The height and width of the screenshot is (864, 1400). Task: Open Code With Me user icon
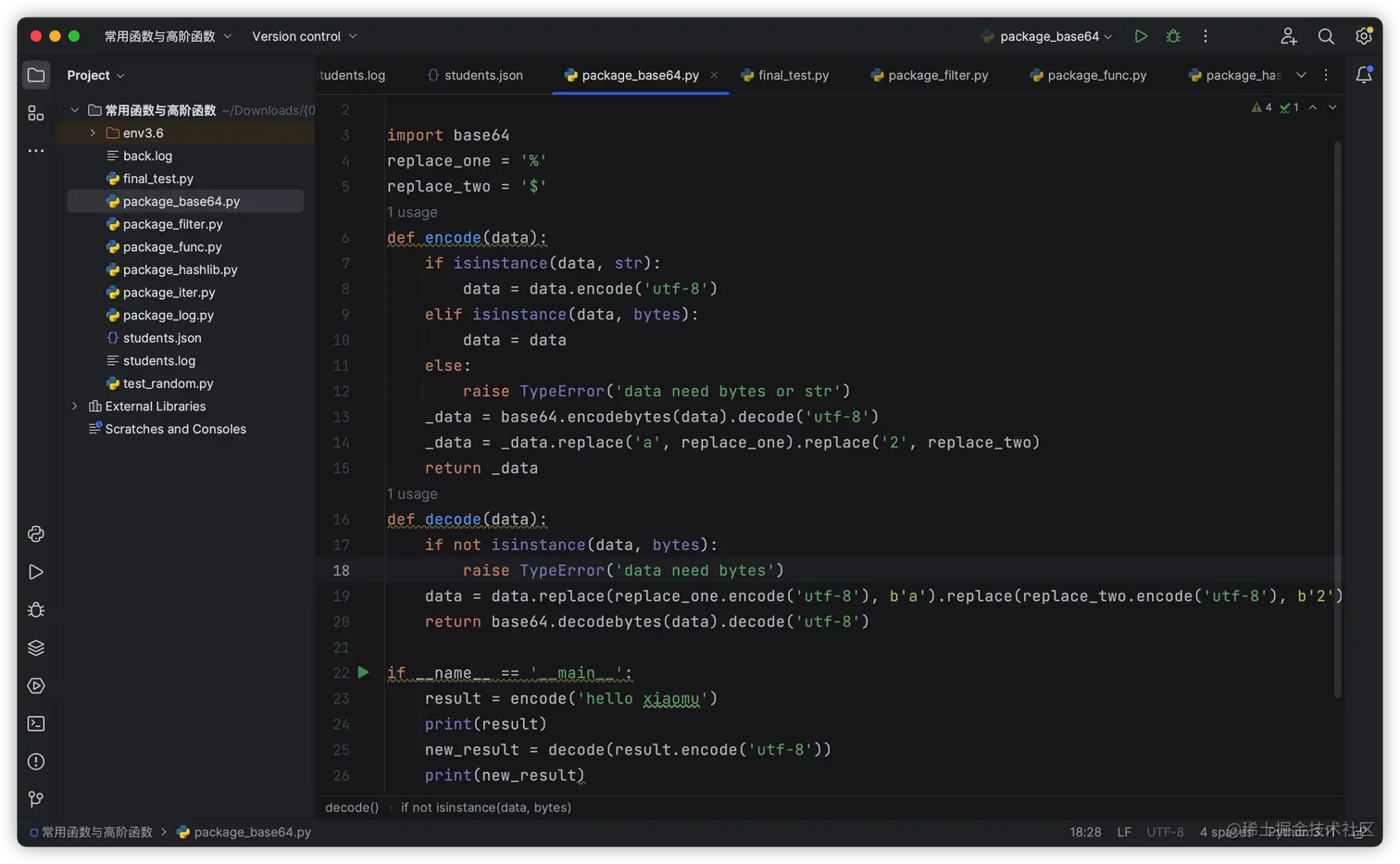click(1288, 36)
